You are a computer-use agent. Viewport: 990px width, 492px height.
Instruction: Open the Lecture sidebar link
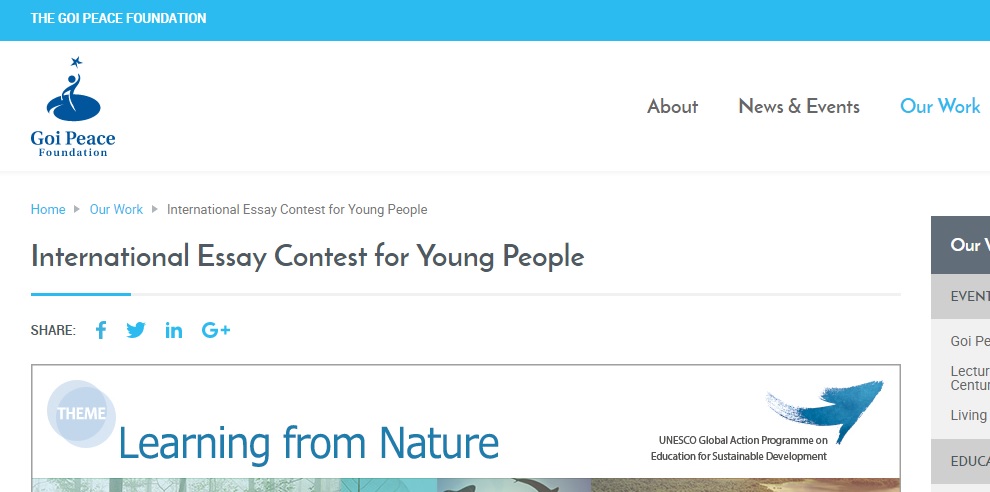969,378
